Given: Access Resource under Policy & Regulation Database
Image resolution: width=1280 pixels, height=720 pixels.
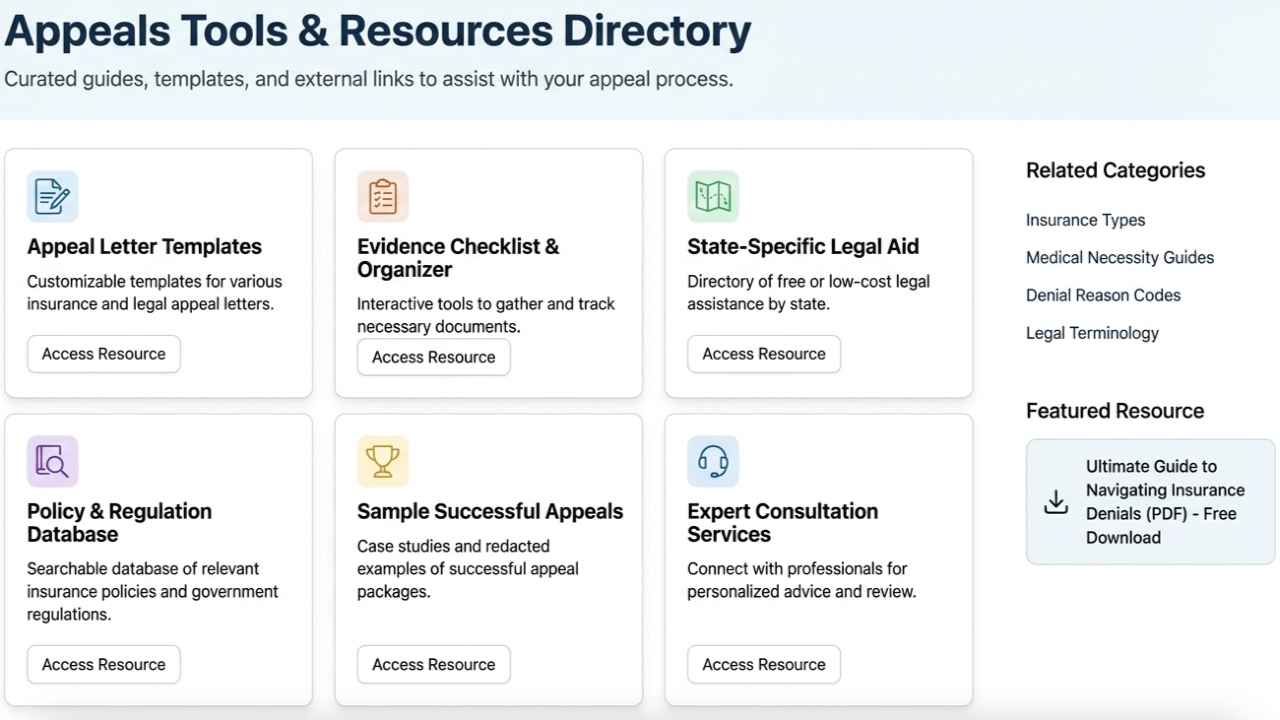Looking at the screenshot, I should click(103, 664).
